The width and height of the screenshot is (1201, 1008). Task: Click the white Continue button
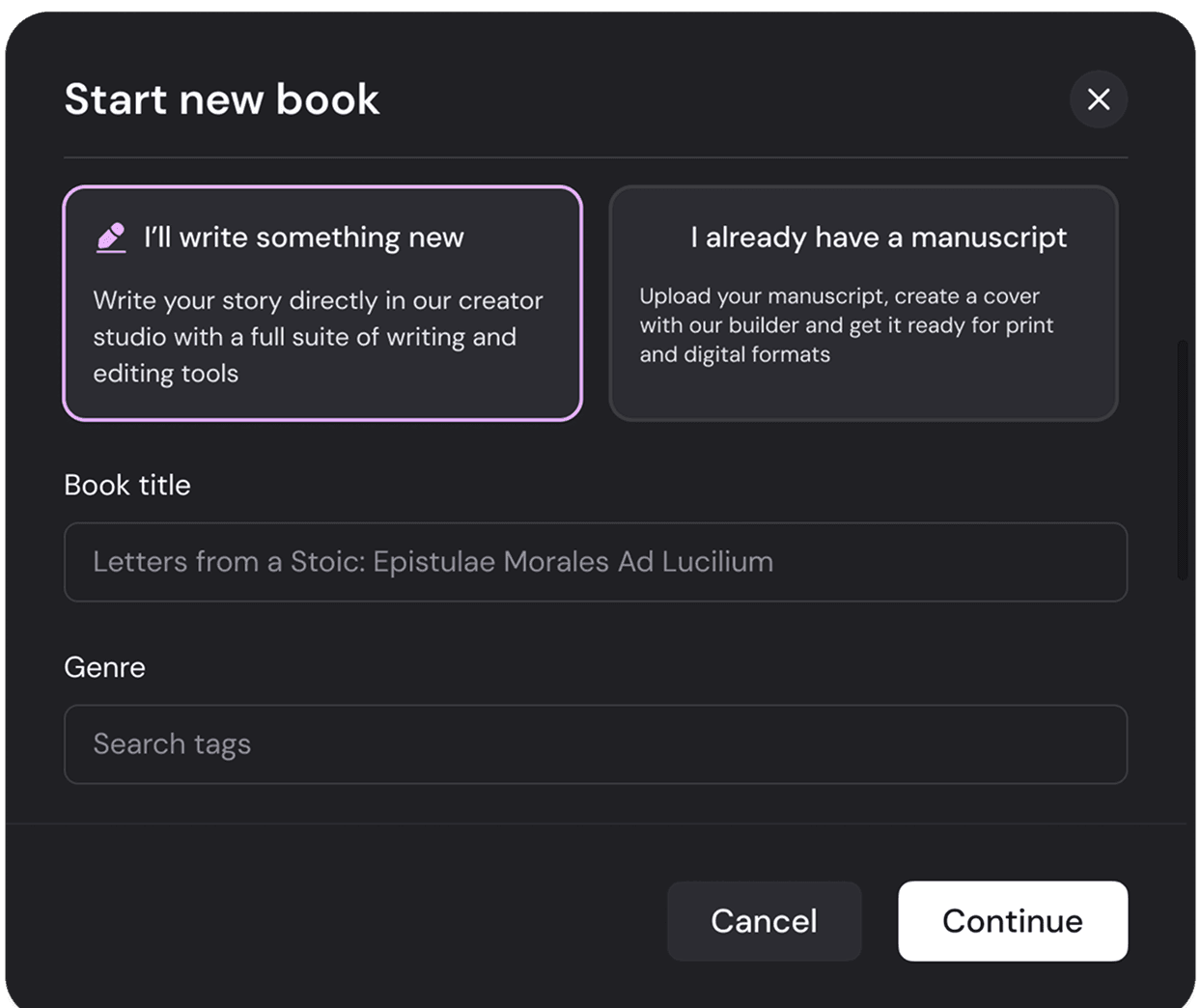pyautogui.click(x=1012, y=921)
